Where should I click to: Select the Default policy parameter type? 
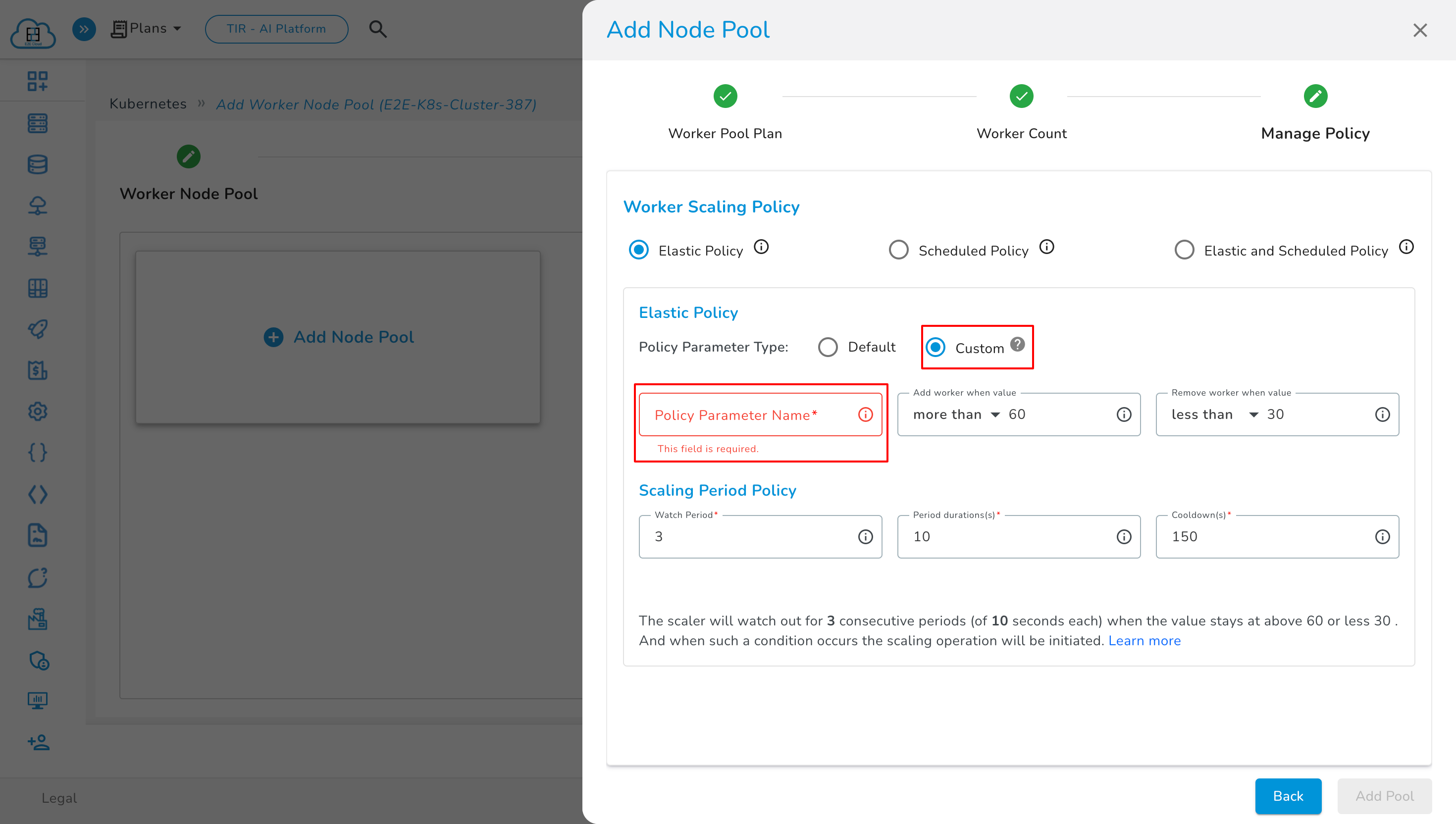pyautogui.click(x=828, y=348)
